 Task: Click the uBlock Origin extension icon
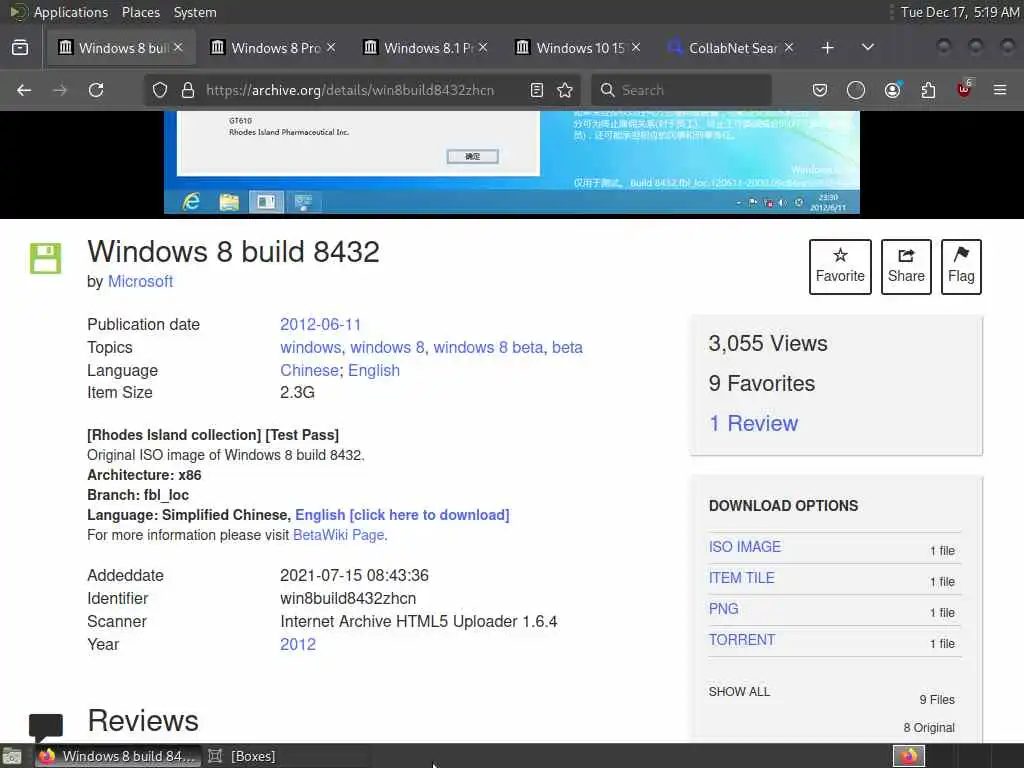(x=964, y=89)
